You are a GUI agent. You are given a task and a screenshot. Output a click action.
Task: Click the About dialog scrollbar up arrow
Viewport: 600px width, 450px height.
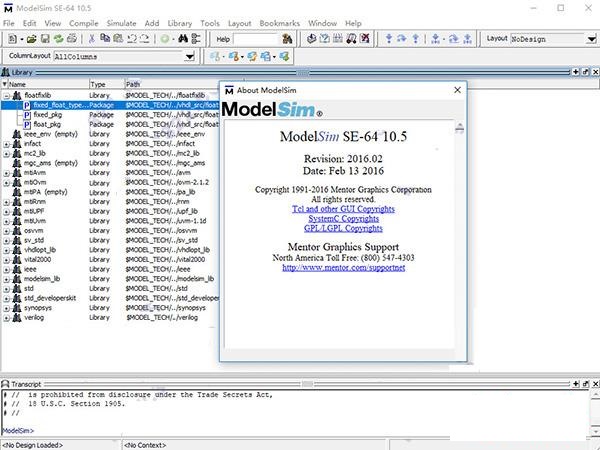(460, 127)
